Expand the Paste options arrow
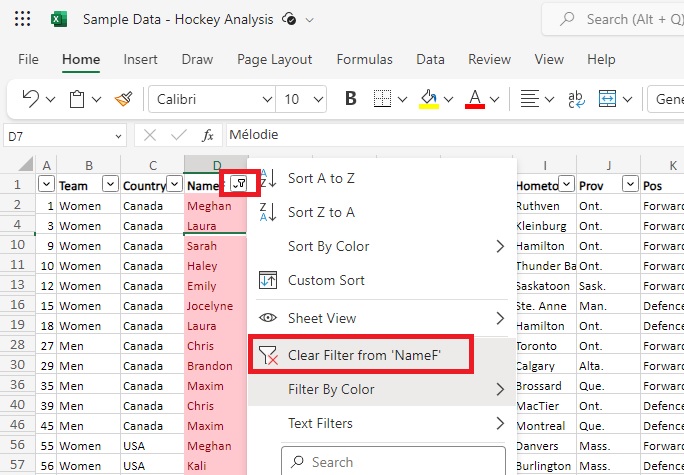This screenshot has width=684, height=475. [x=96, y=99]
